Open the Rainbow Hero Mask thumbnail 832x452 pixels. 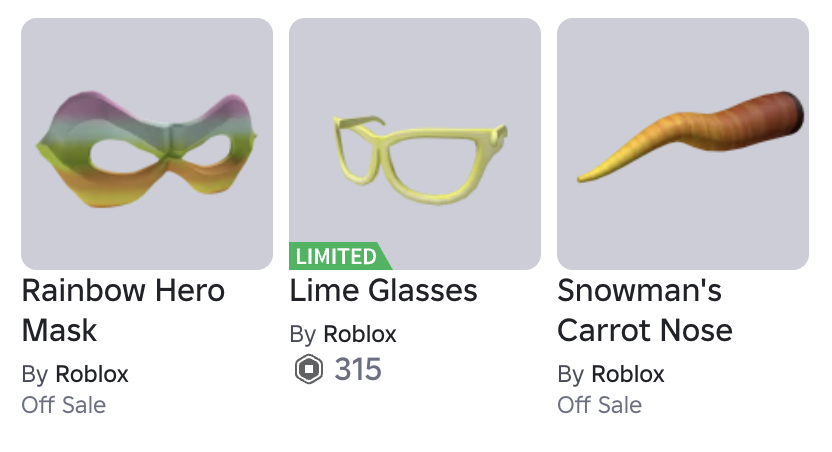[x=147, y=144]
